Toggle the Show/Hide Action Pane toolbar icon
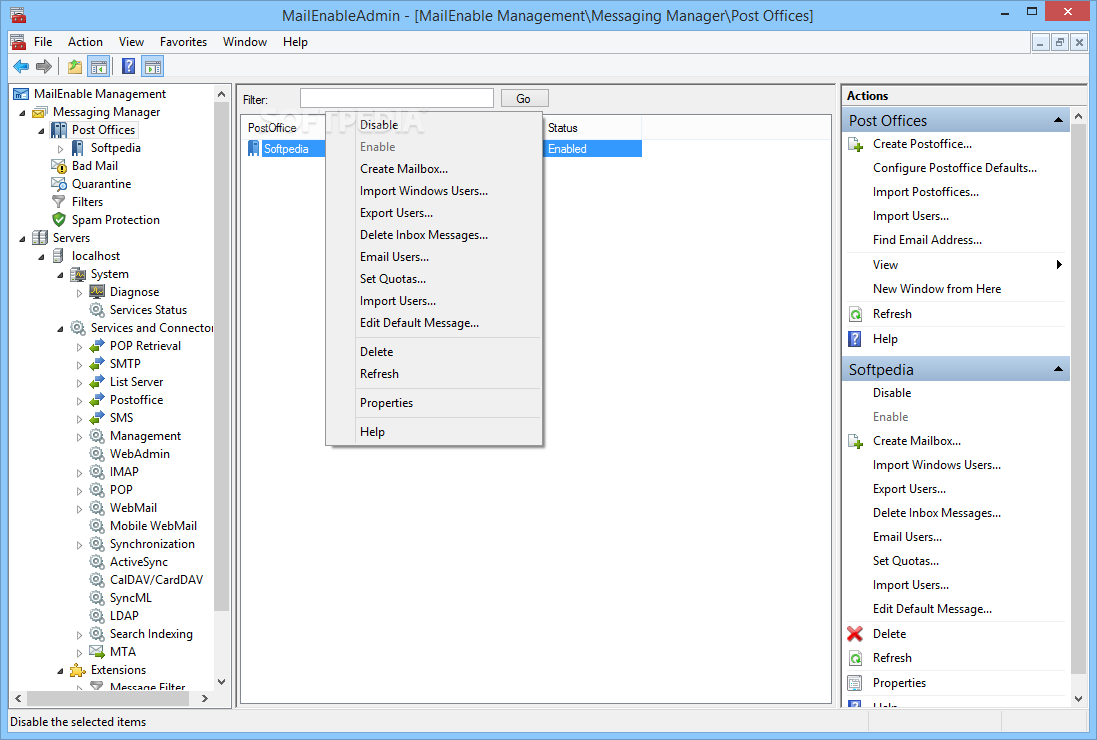This screenshot has width=1097, height=740. [x=153, y=66]
